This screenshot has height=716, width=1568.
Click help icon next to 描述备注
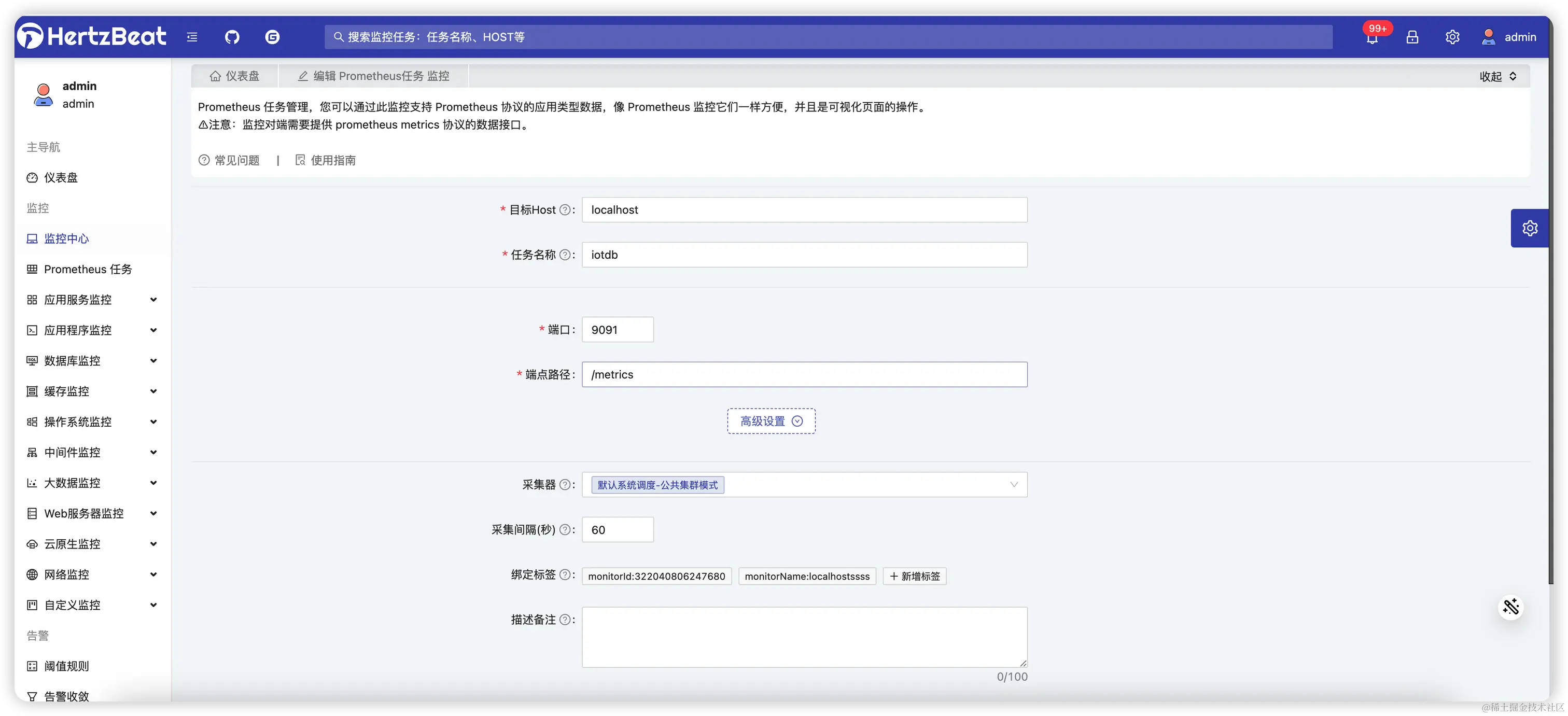(565, 619)
